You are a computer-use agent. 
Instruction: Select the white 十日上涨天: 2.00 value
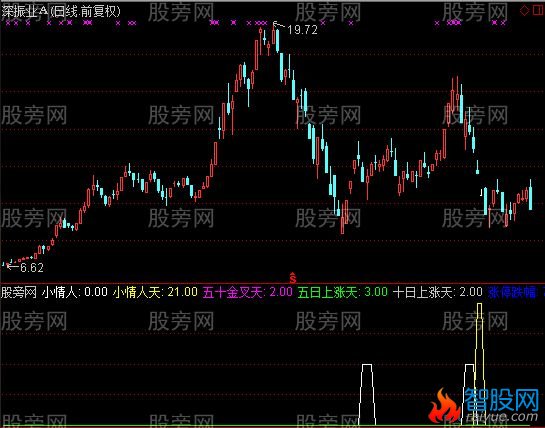tap(437, 292)
